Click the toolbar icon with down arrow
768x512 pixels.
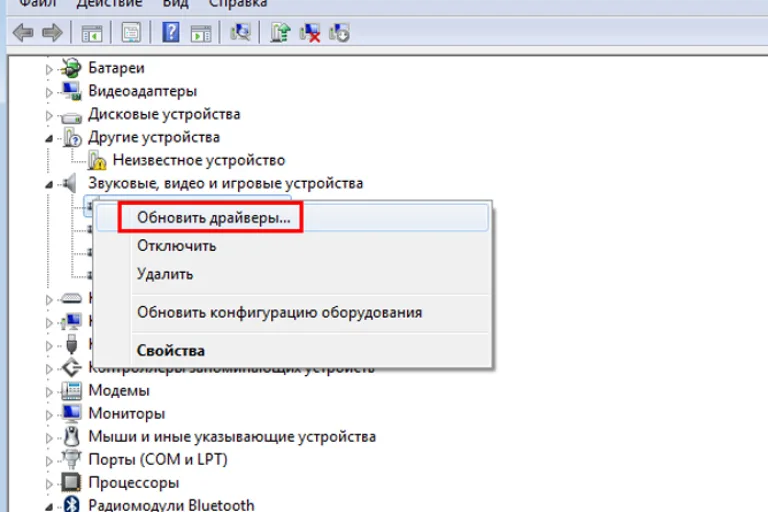click(x=339, y=33)
